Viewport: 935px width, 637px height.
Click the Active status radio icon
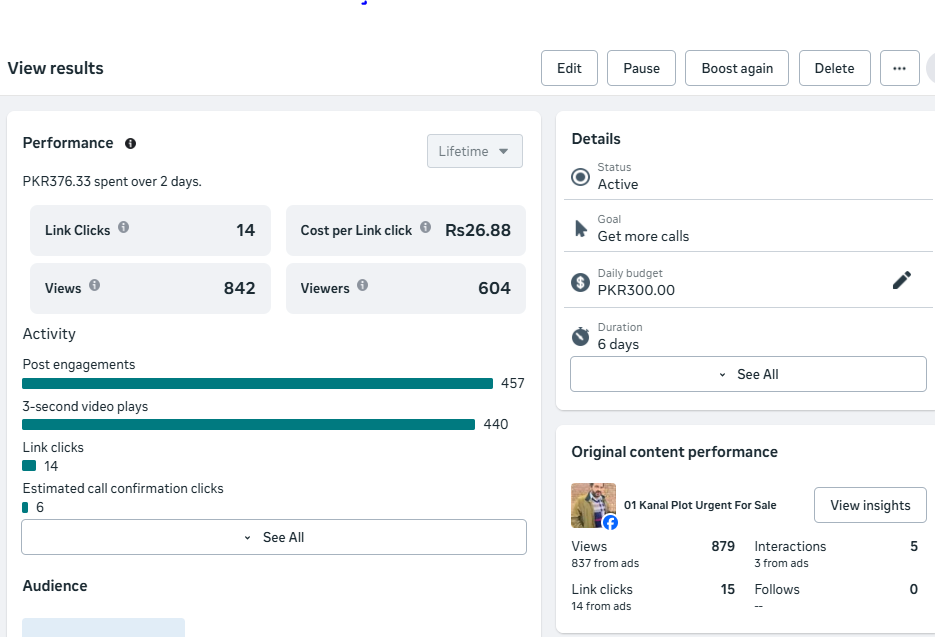coord(580,177)
